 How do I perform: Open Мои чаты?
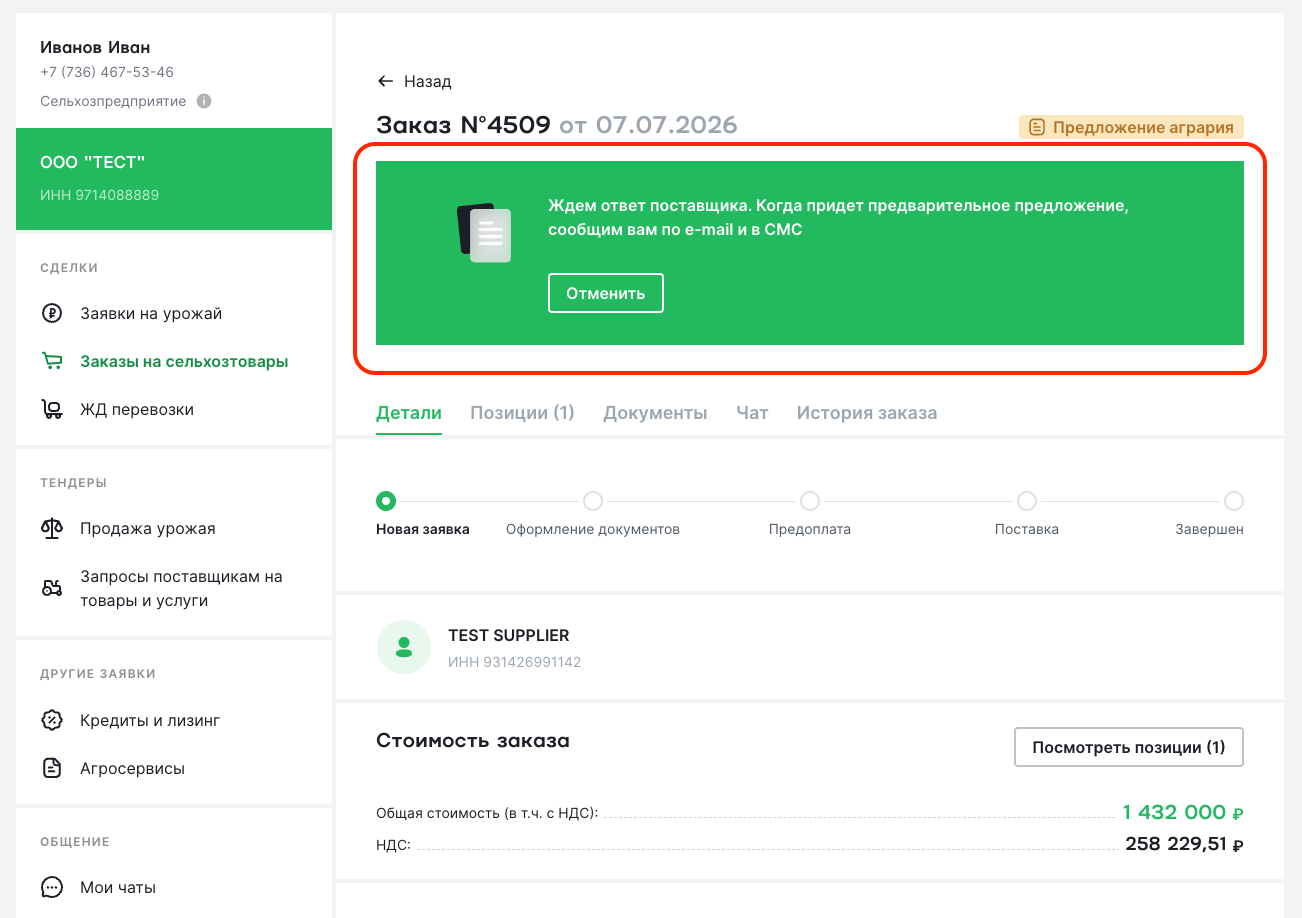coord(118,887)
